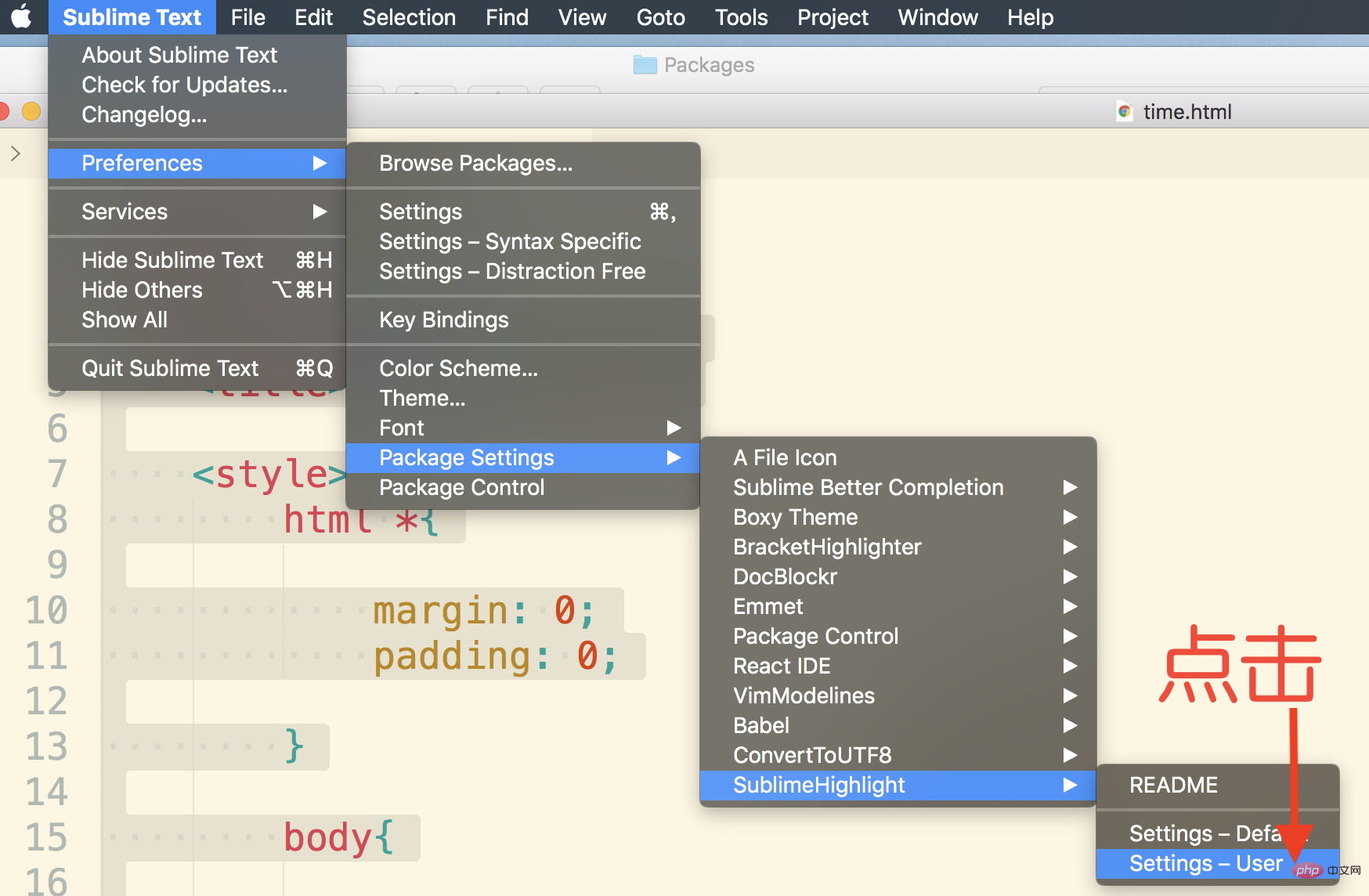Open Sublime Better Completion settings
Screen dimensions: 1369x896
[x=898, y=487]
